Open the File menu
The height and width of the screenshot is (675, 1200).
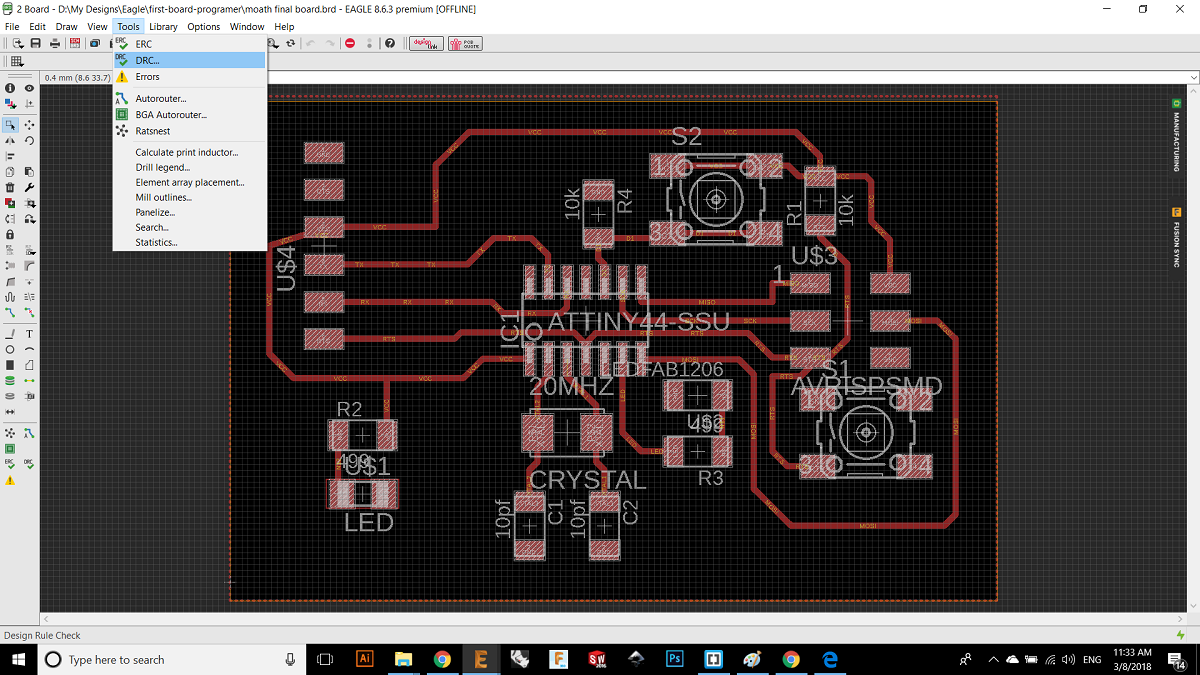tap(12, 27)
